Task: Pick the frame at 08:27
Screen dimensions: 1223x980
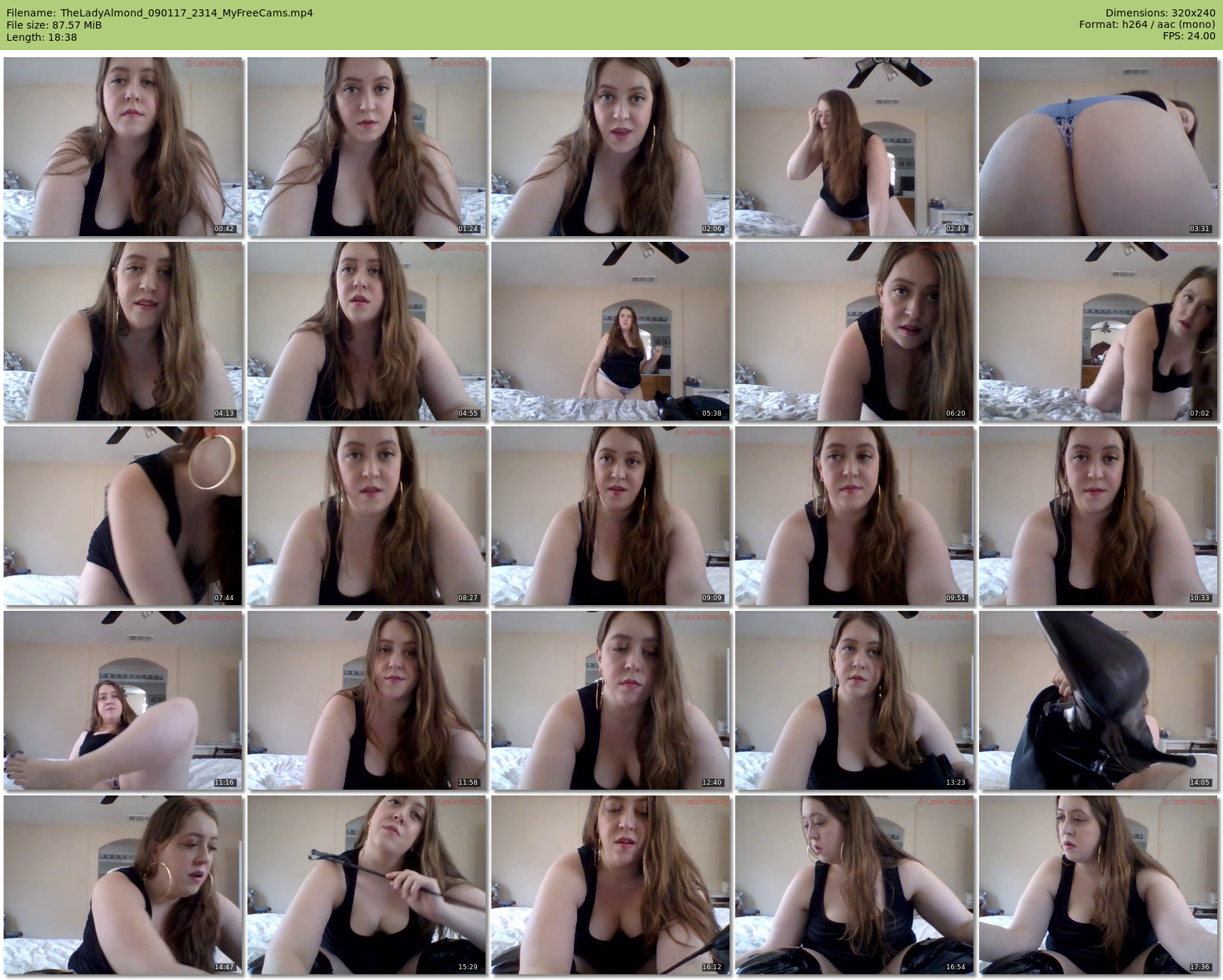Action: pos(367,516)
